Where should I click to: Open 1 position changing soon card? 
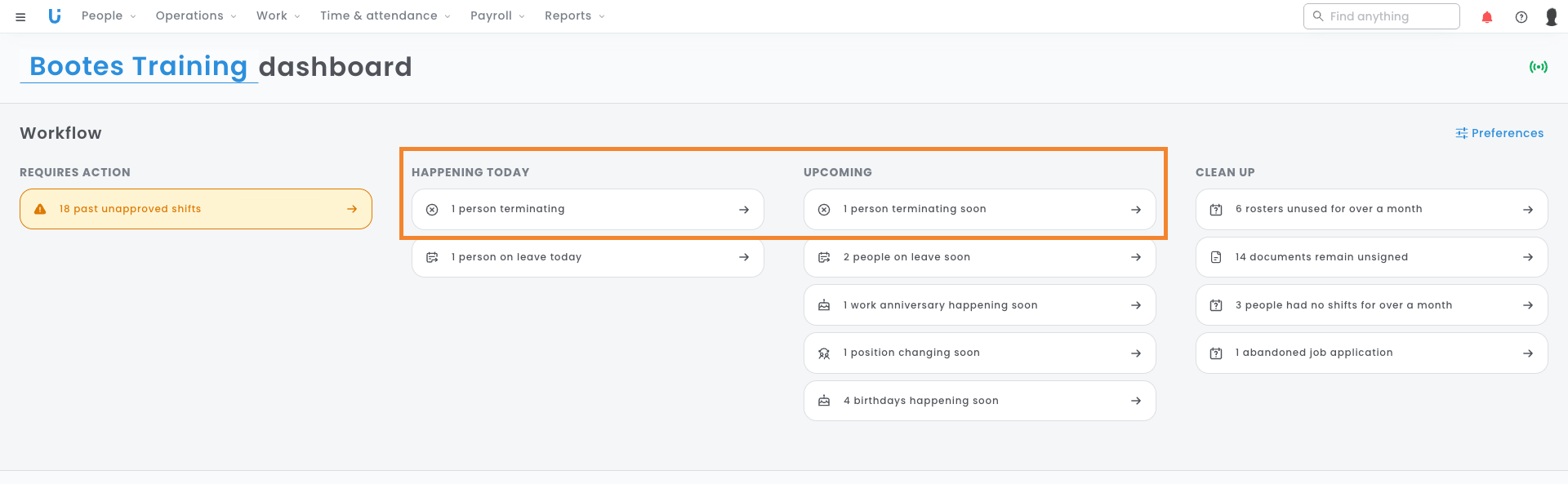[x=978, y=353]
